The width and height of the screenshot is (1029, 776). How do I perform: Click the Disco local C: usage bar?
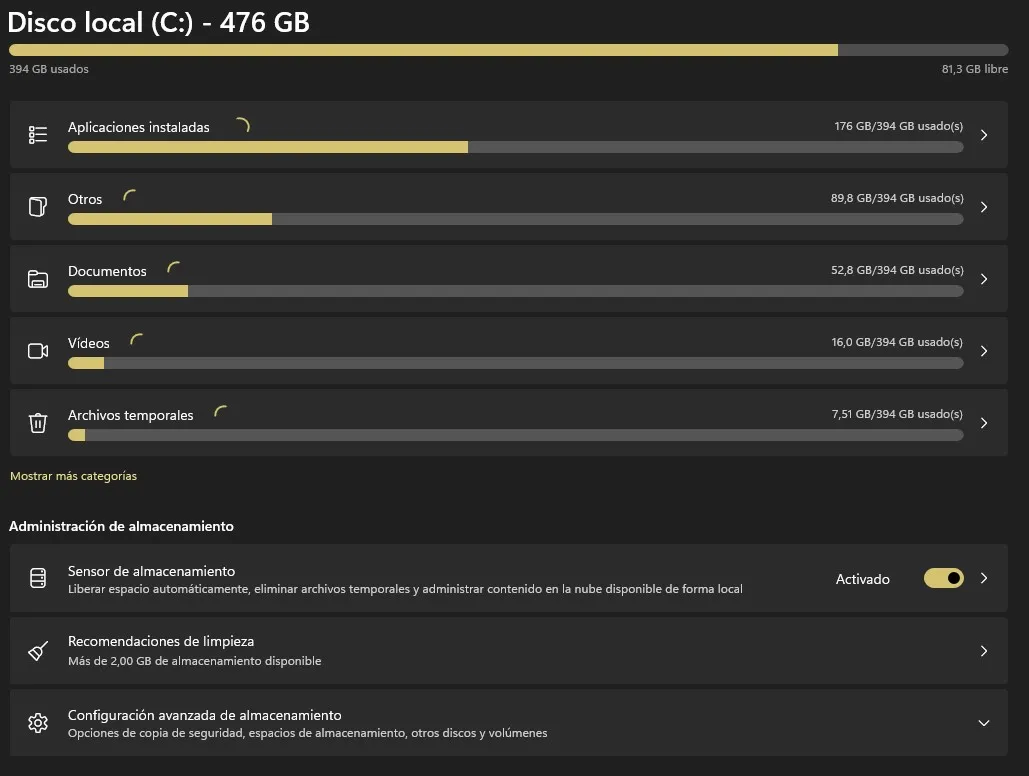point(508,50)
